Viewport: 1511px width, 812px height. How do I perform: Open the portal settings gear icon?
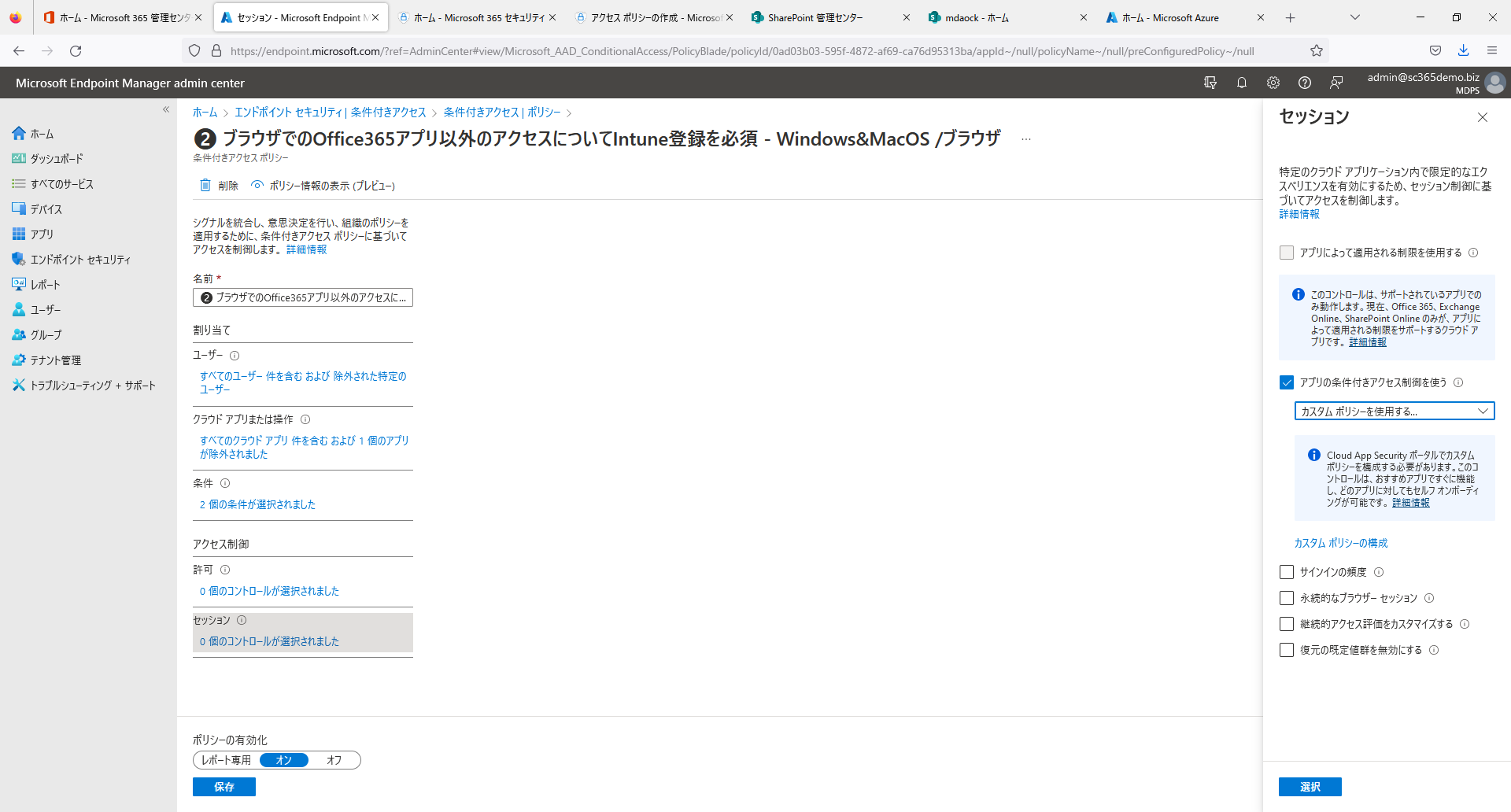click(1273, 83)
